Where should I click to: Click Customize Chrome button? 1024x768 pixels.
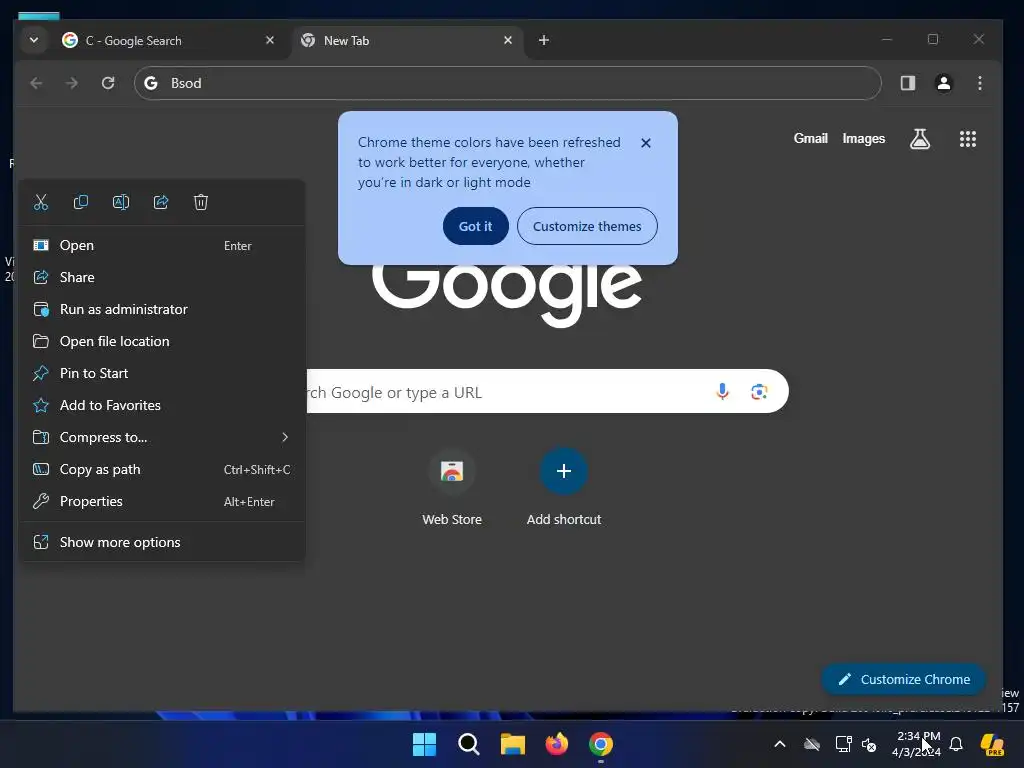tap(904, 680)
